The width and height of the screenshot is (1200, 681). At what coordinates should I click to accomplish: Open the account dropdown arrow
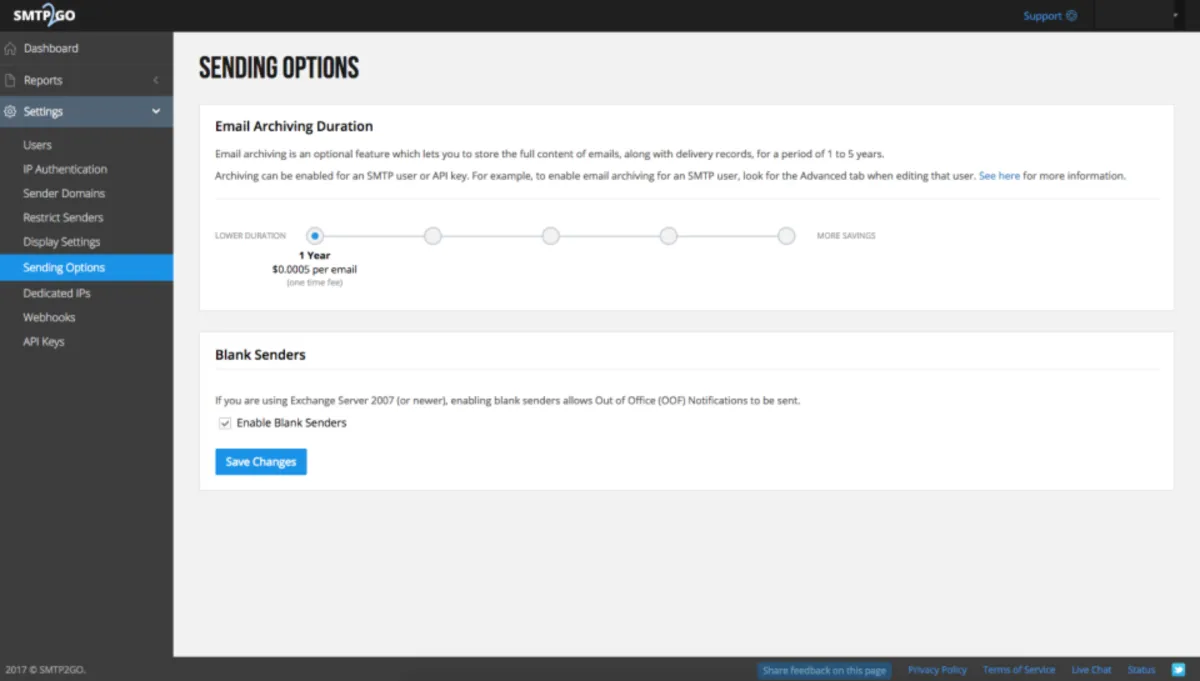[x=1175, y=16]
